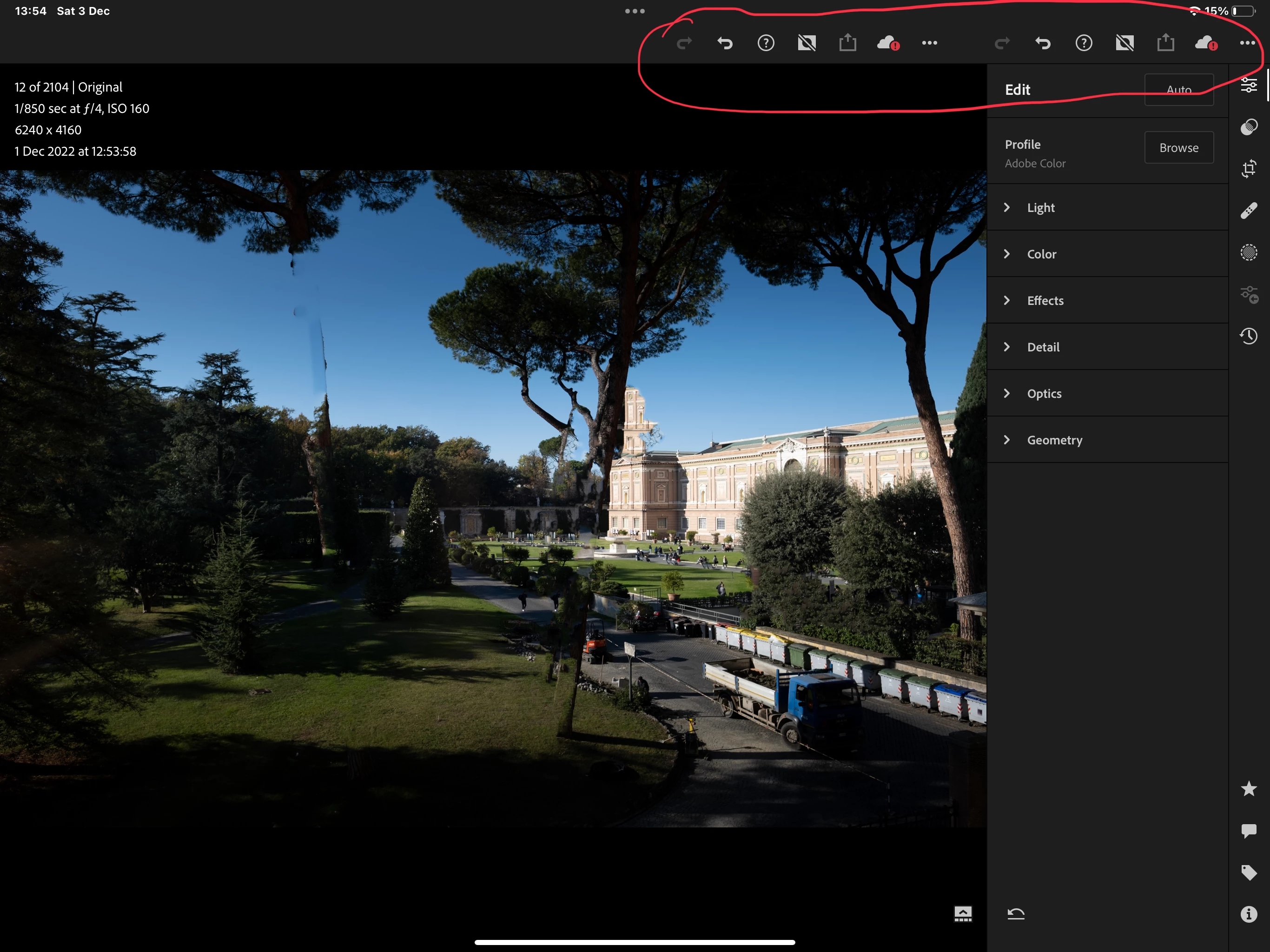Open the Effects panel
This screenshot has width=1270, height=952.
1045,300
